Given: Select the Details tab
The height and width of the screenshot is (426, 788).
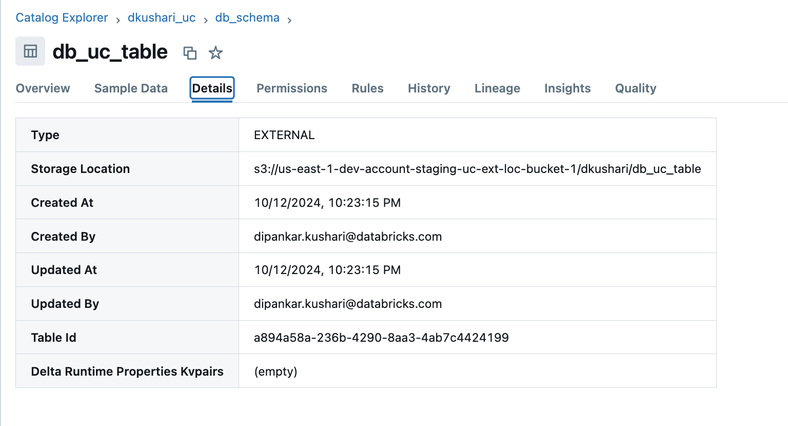Looking at the screenshot, I should [212, 88].
